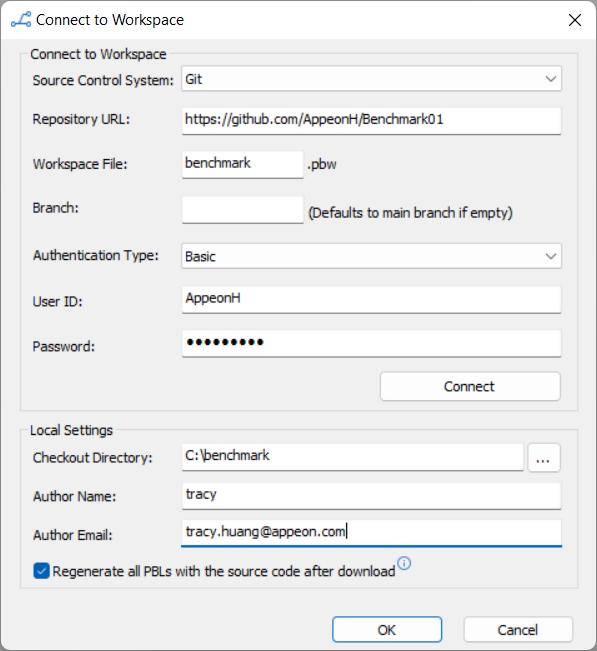
Task: Click the Connect button
Action: click(470, 386)
